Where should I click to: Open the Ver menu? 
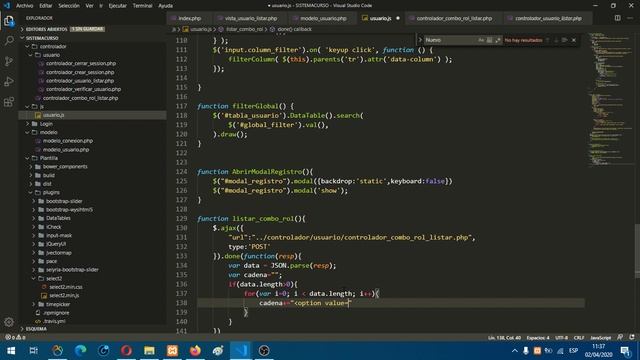[x=89, y=6]
